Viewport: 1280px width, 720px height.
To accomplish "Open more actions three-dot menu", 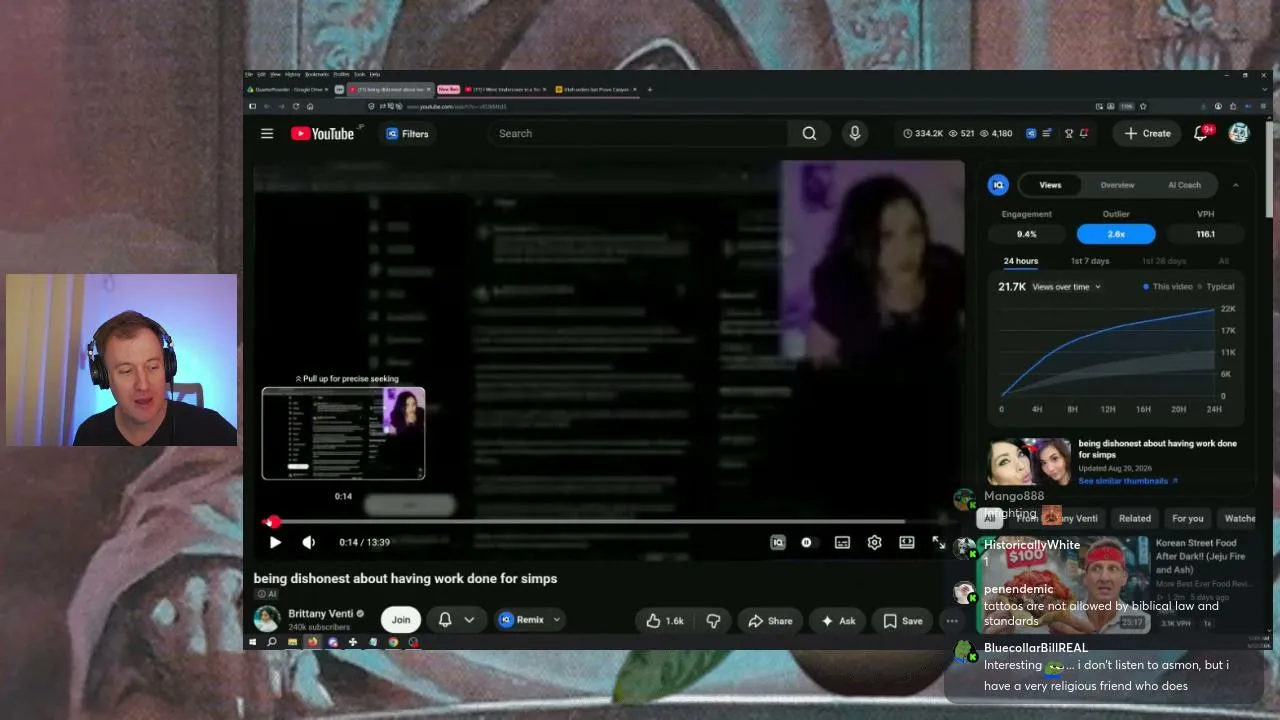I will pyautogui.click(x=952, y=621).
